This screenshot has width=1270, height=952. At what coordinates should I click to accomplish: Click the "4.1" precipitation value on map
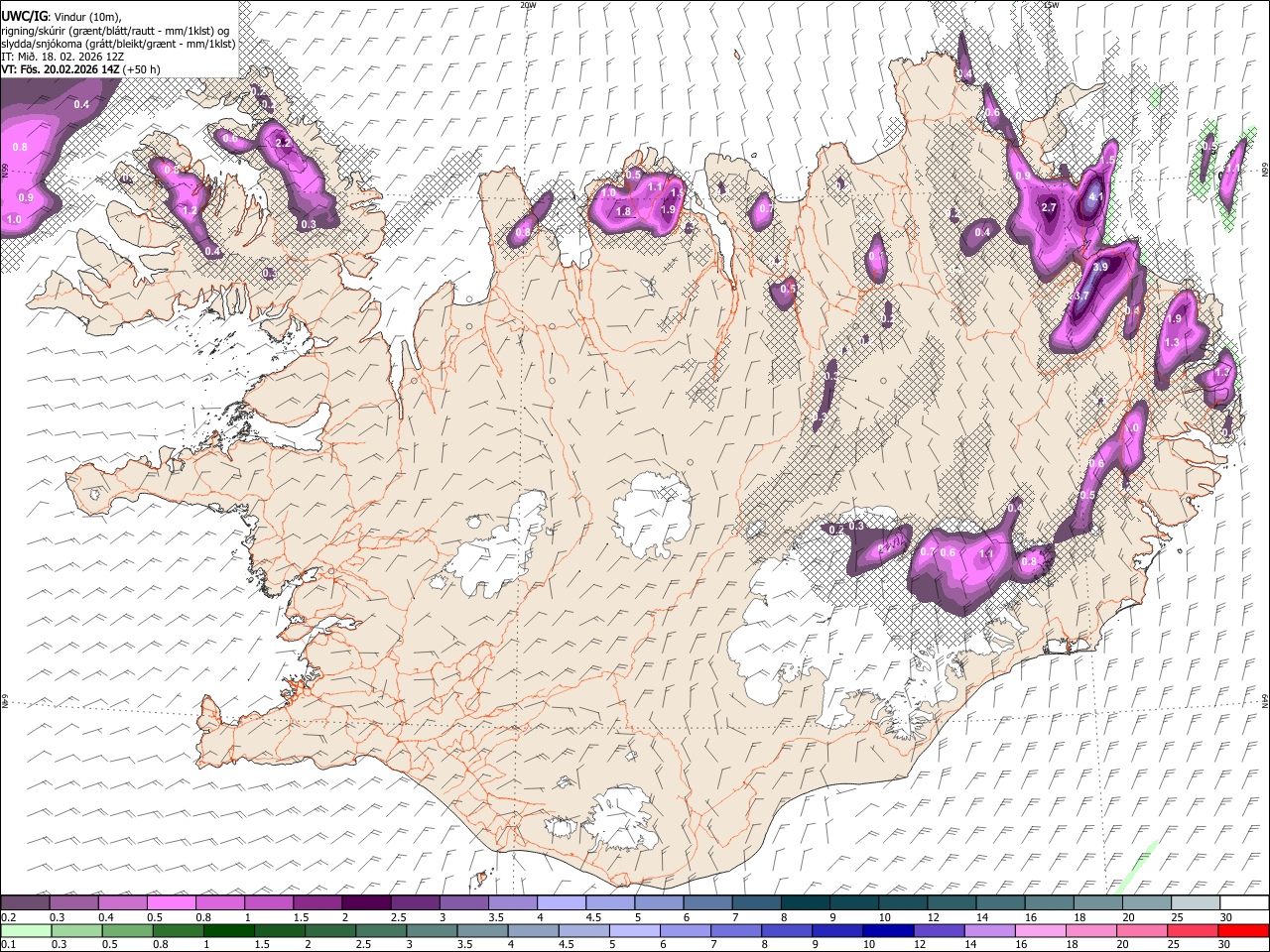[x=1096, y=197]
